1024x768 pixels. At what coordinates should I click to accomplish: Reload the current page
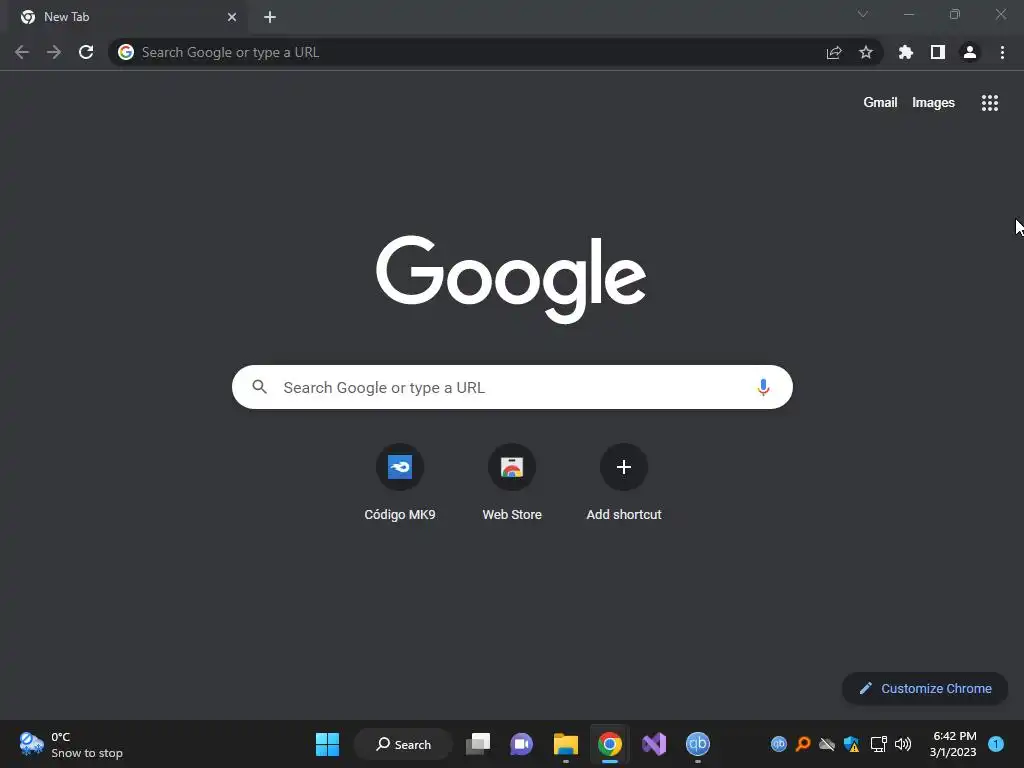(x=86, y=52)
